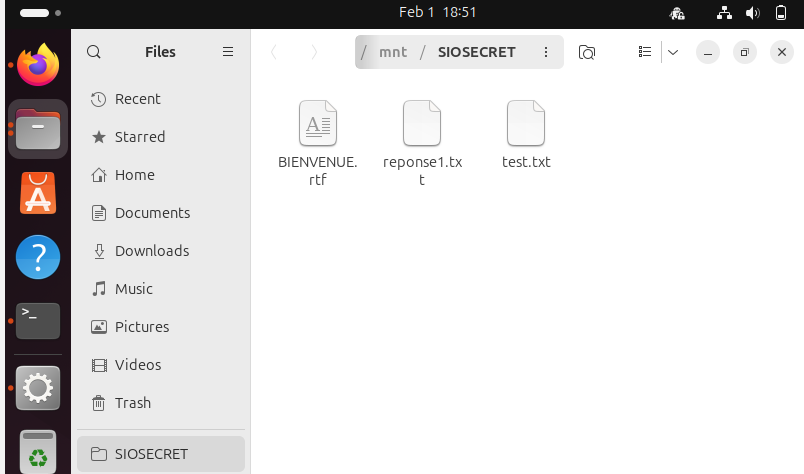This screenshot has height=474, width=804.
Task: Open the path bar three-dot menu
Action: 546,52
